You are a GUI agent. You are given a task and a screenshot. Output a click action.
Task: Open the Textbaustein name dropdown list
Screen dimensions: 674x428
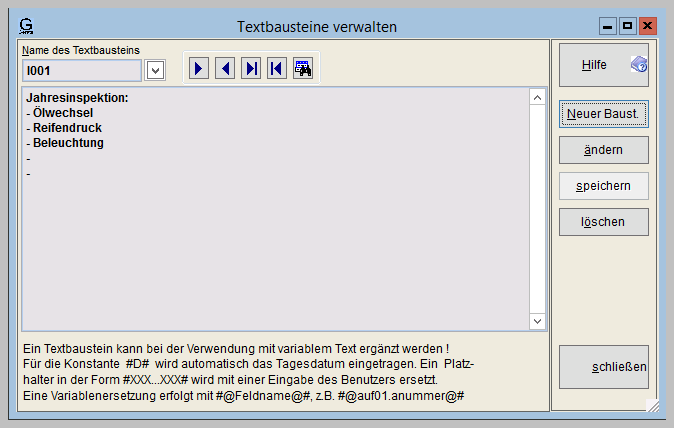tap(155, 70)
